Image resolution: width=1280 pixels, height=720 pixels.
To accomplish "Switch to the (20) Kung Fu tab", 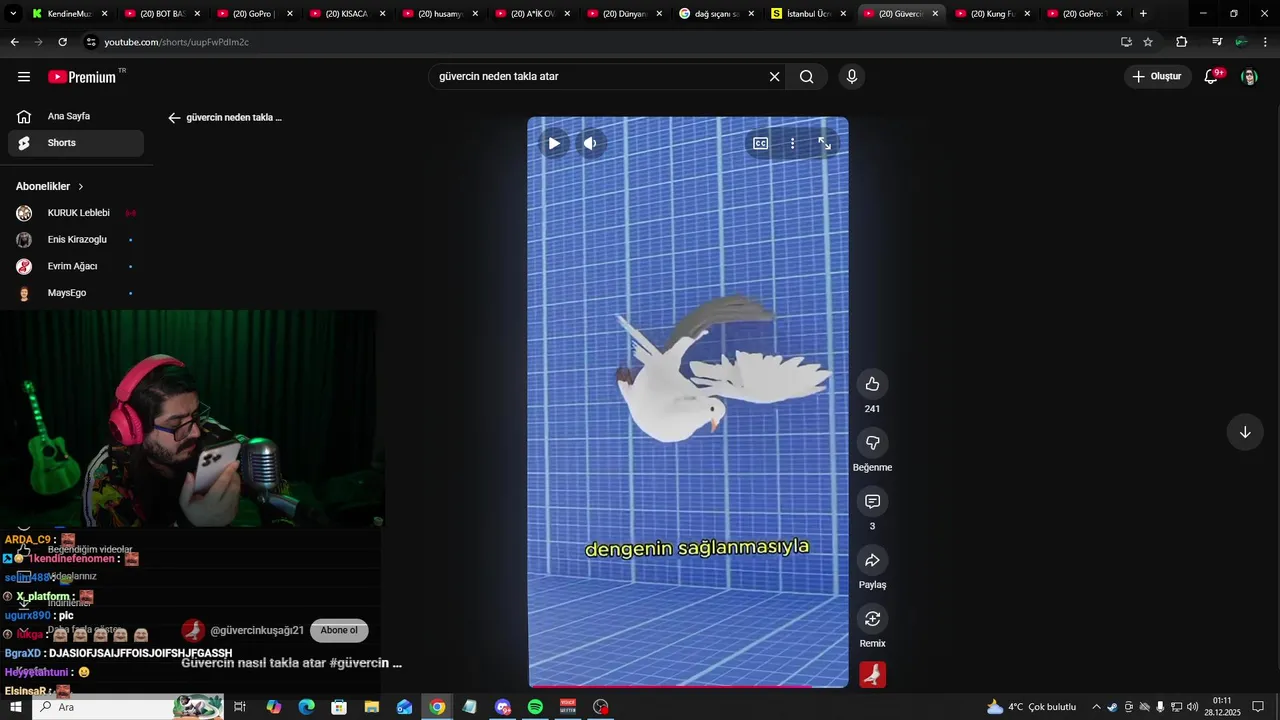I will click(x=993, y=14).
